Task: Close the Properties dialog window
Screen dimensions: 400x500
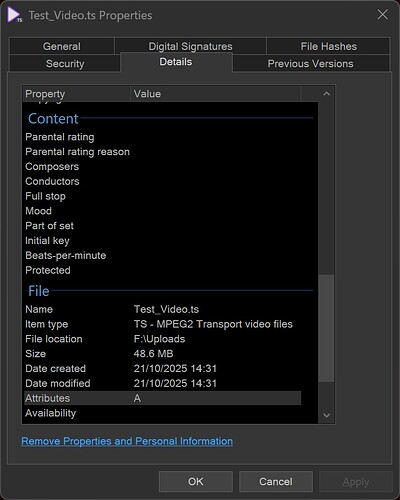Action: pos(382,15)
